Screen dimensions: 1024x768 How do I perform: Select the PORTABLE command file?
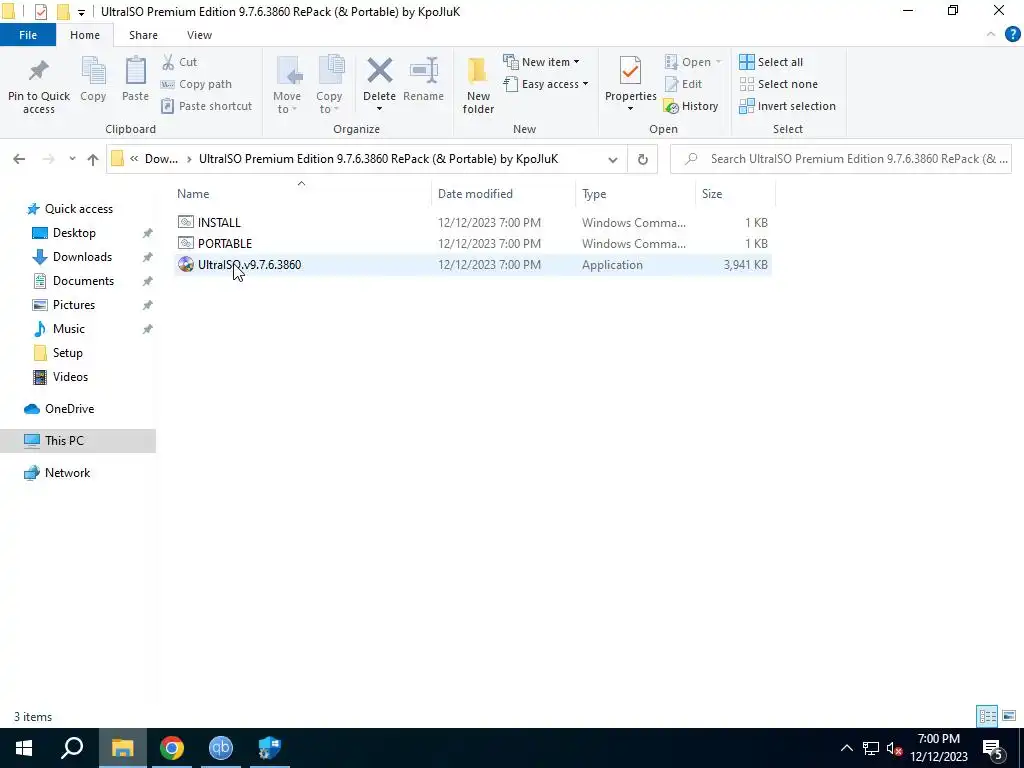[473, 244]
